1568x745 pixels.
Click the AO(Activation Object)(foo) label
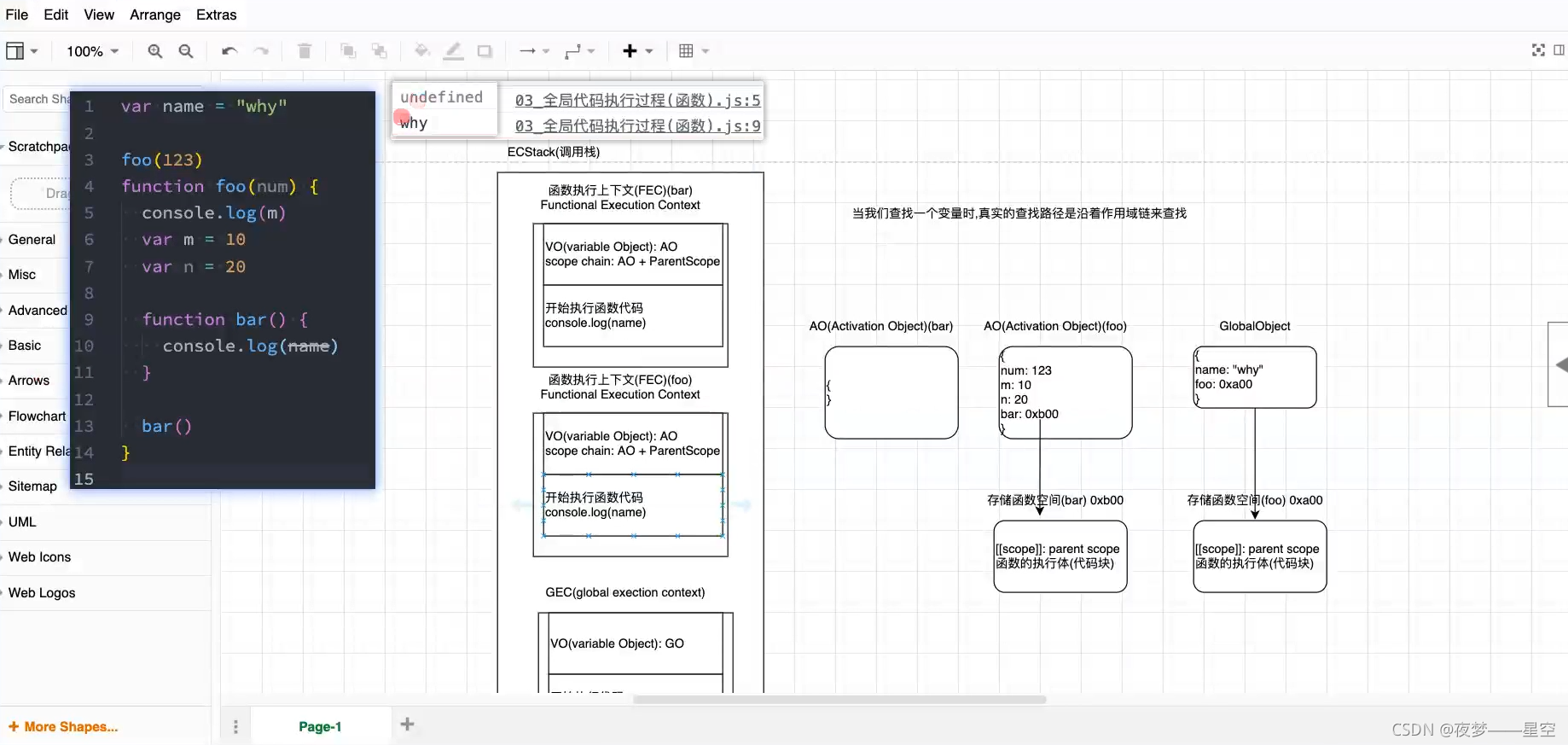(x=1055, y=326)
